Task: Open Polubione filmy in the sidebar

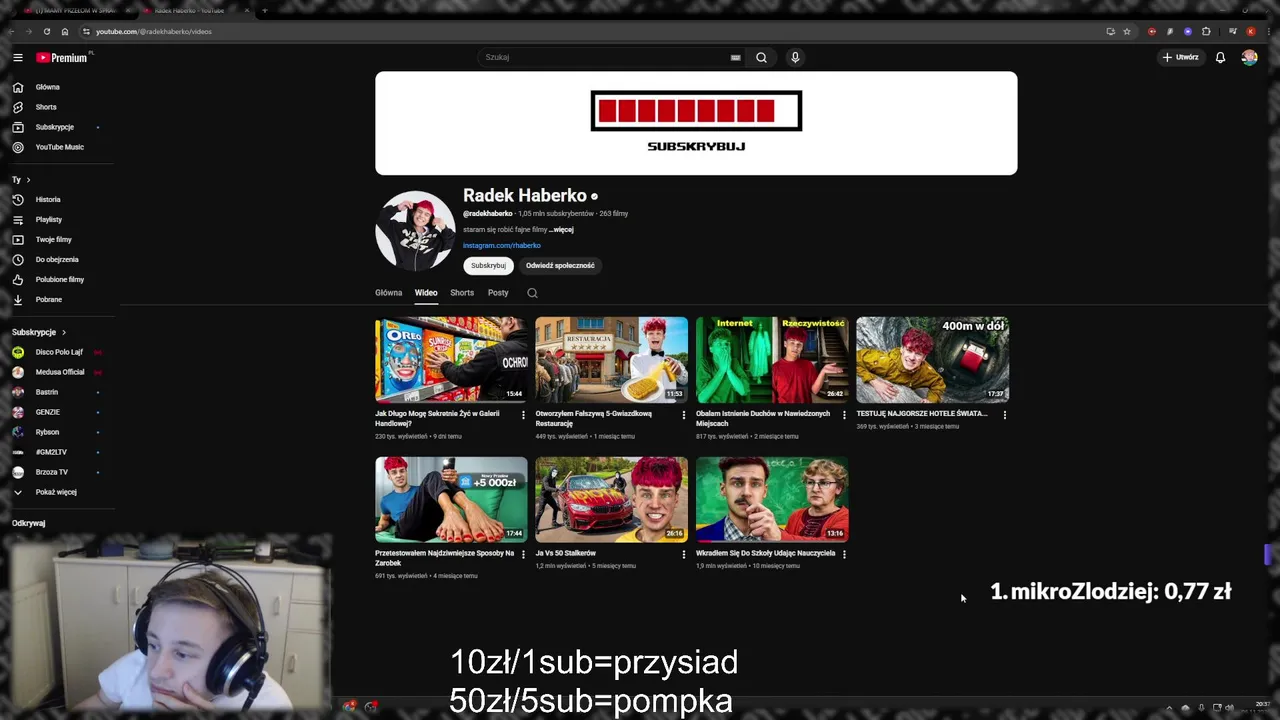Action: coord(58,279)
